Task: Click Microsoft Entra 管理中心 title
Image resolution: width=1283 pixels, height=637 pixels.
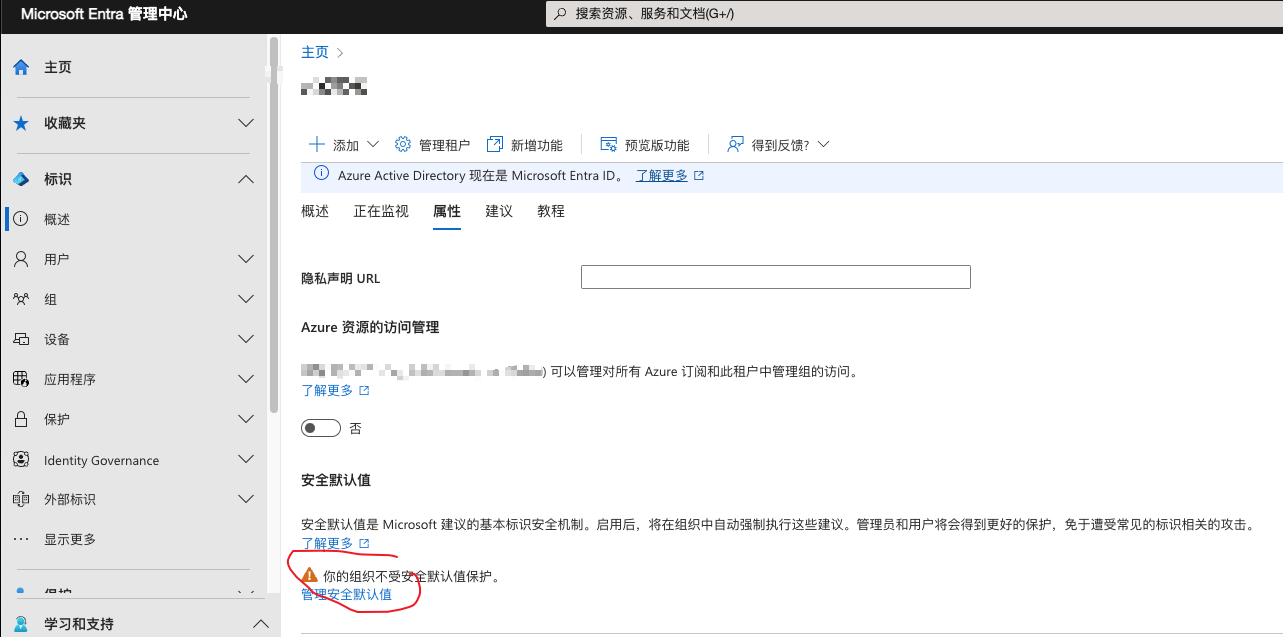Action: coord(104,14)
